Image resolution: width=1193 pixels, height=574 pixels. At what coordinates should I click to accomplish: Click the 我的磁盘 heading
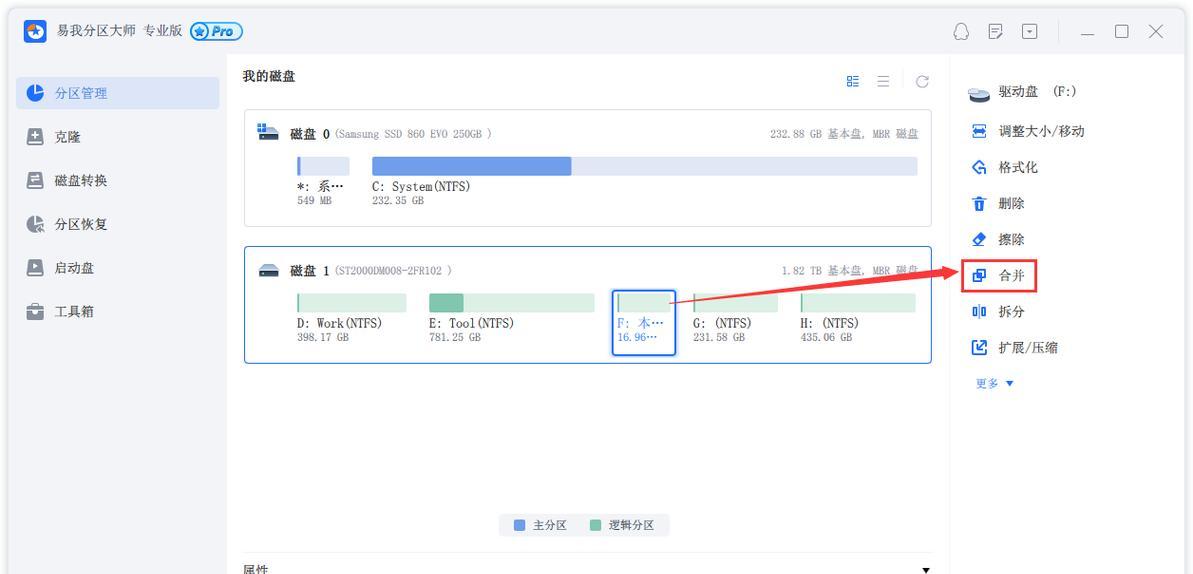[x=269, y=76]
